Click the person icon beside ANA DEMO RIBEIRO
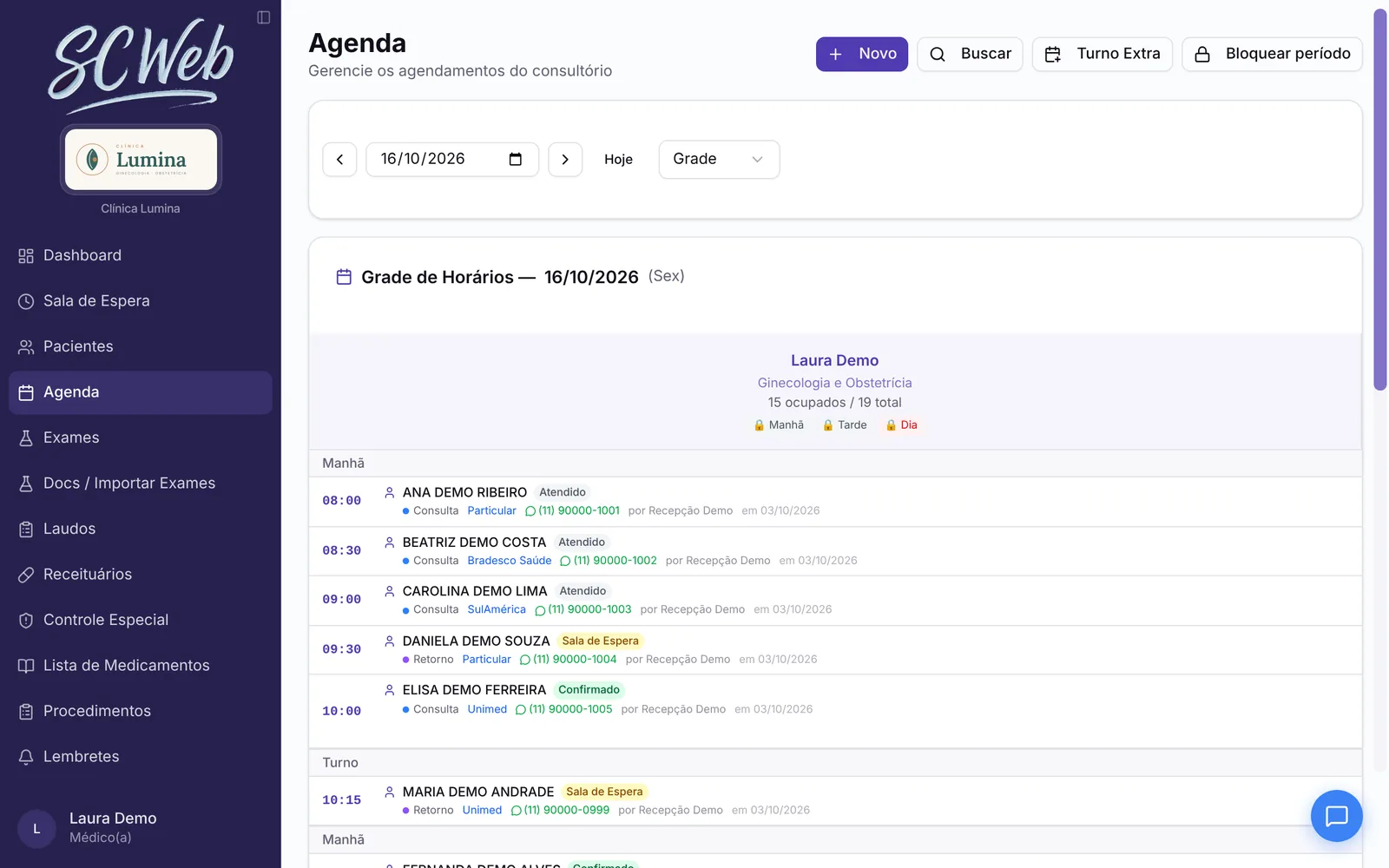The height and width of the screenshot is (868, 1389). pyautogui.click(x=390, y=492)
